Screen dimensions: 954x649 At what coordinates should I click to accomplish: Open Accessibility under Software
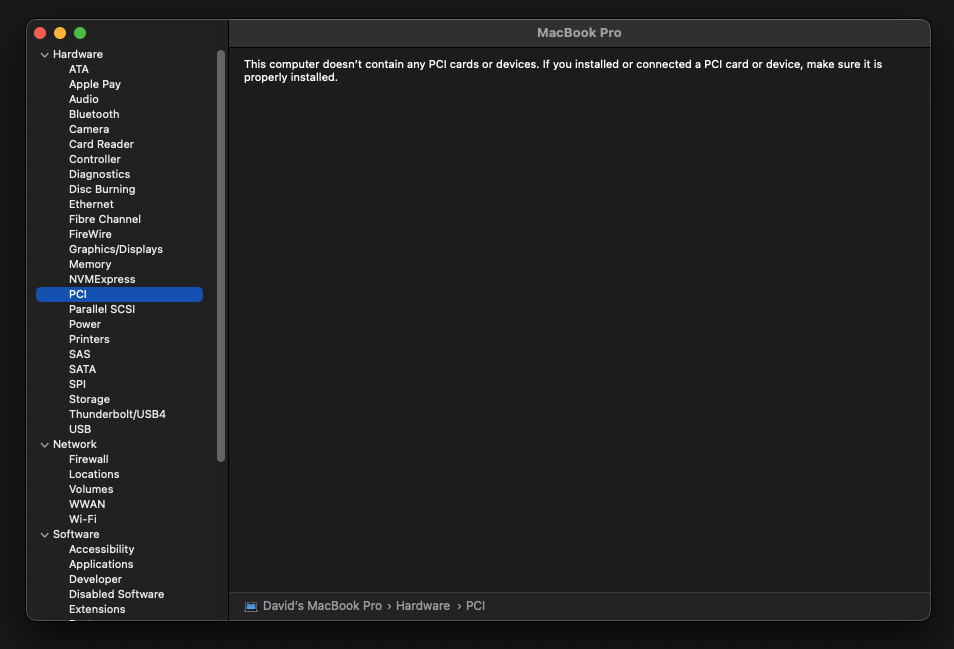(x=101, y=549)
